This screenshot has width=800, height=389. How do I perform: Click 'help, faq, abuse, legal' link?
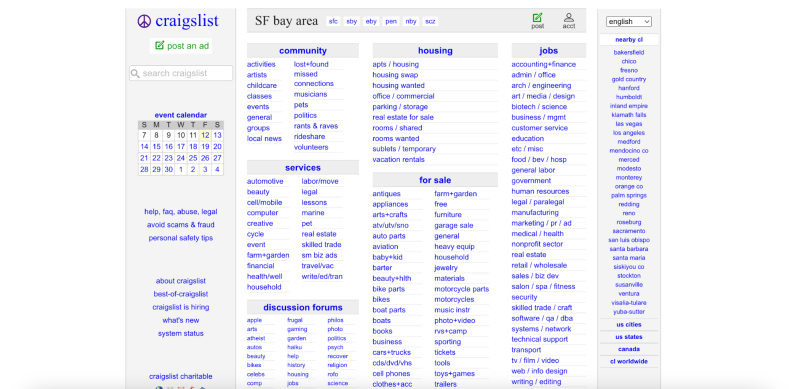(x=181, y=212)
